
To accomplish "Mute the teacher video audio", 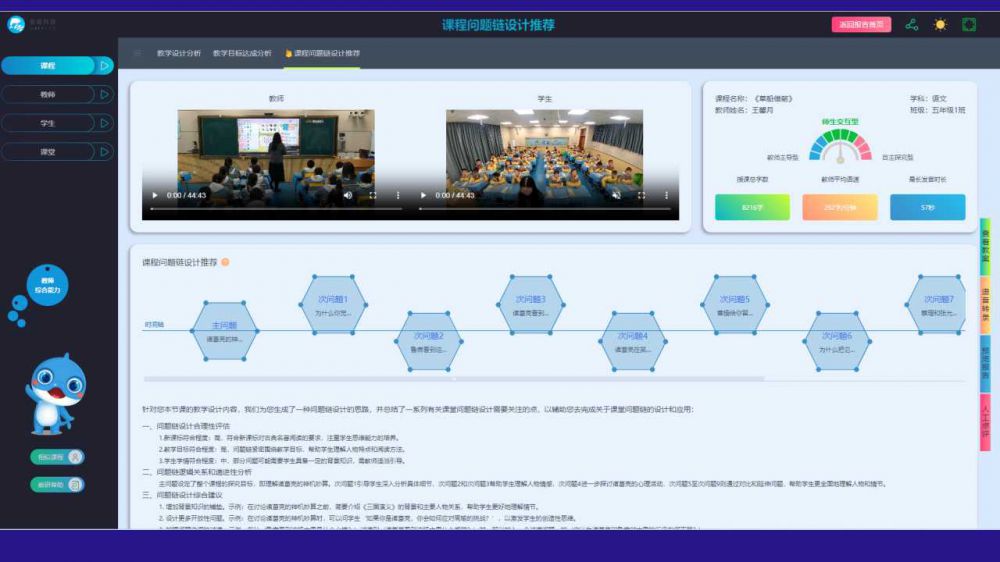I will click(347, 195).
